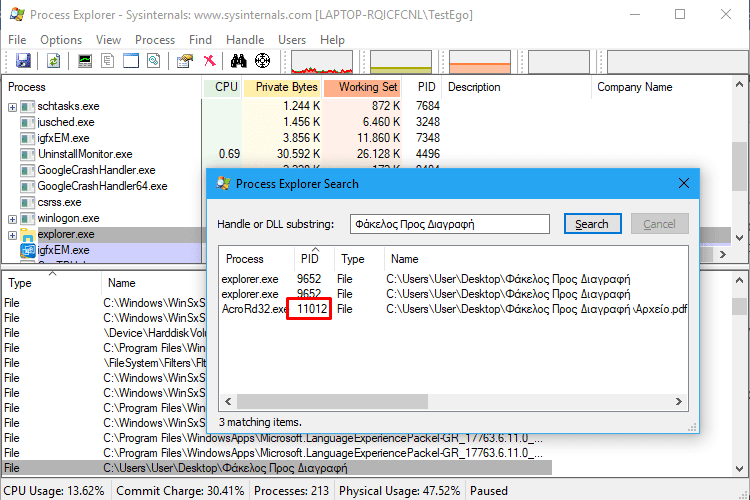Open the Process menu
This screenshot has height=500, width=750.
(x=154, y=40)
